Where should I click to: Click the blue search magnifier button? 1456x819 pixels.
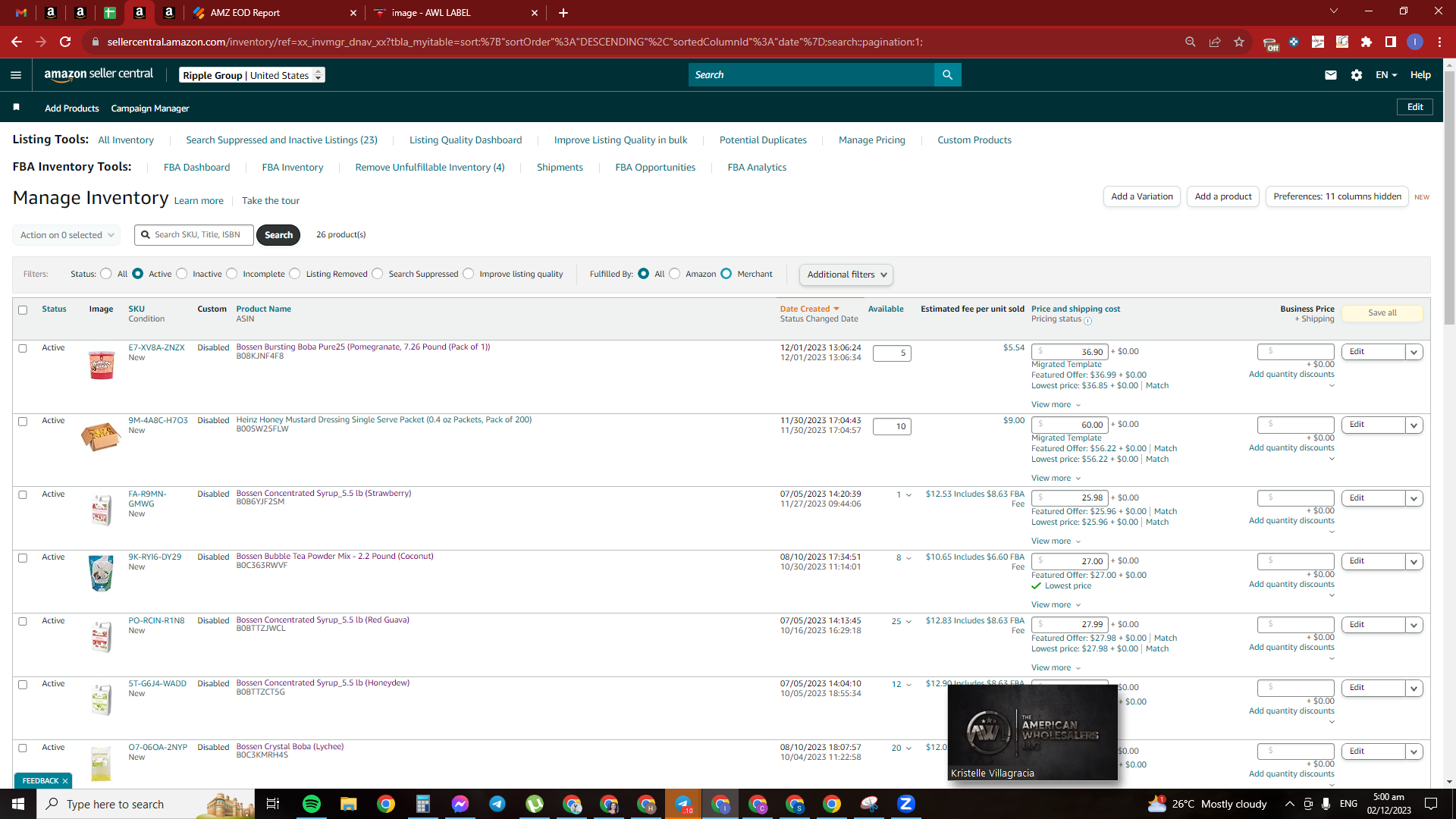pyautogui.click(x=947, y=75)
